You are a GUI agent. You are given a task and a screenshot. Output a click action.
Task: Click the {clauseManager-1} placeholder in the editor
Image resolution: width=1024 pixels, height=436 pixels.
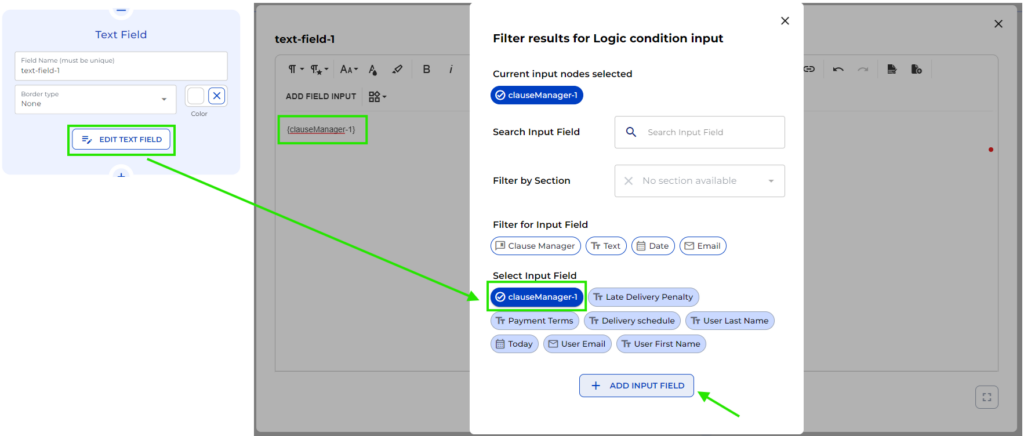pyautogui.click(x=321, y=129)
